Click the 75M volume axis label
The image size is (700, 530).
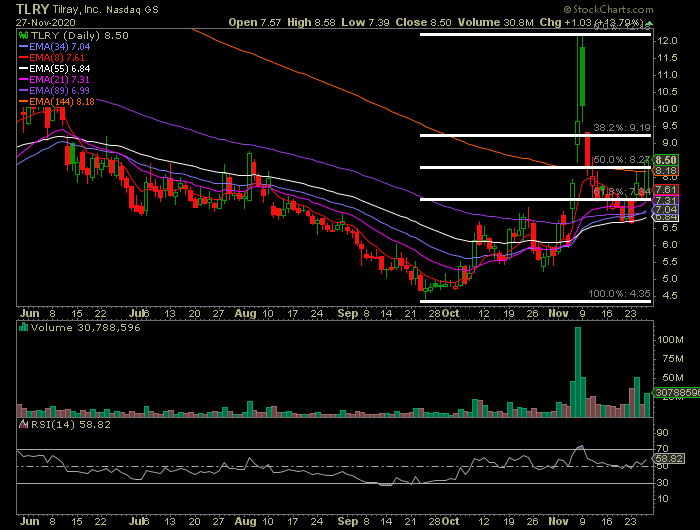click(673, 359)
